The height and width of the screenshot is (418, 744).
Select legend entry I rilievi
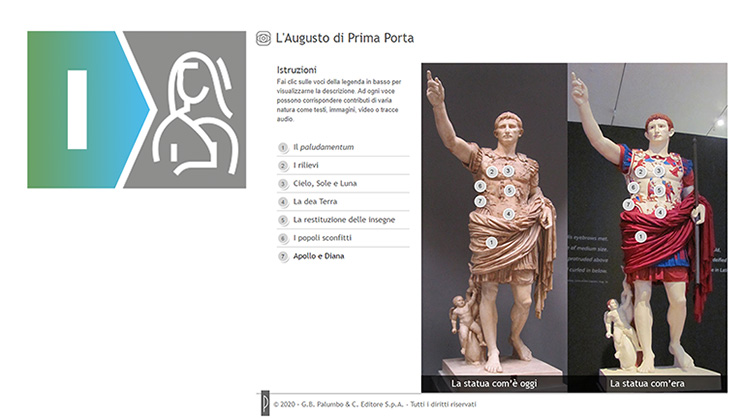pos(343,166)
